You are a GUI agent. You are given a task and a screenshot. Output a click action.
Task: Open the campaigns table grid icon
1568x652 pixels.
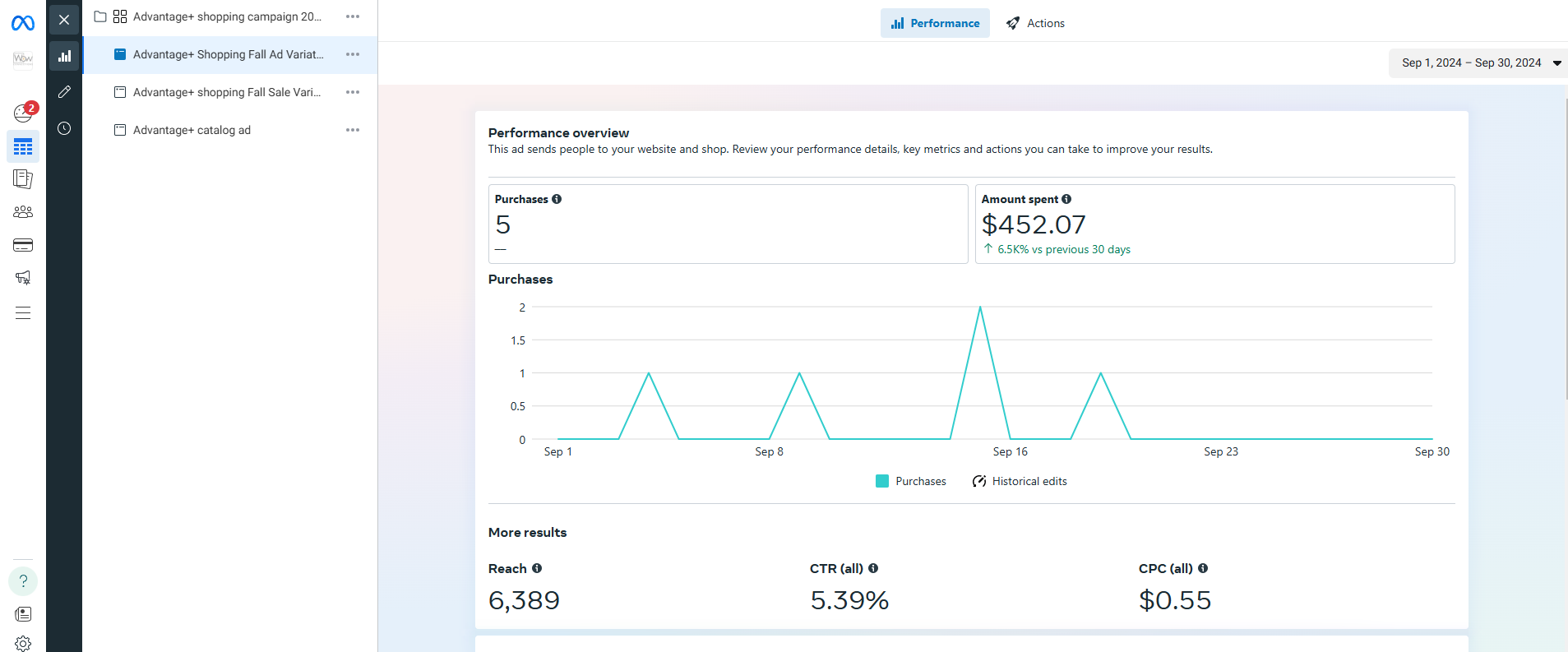(x=23, y=147)
